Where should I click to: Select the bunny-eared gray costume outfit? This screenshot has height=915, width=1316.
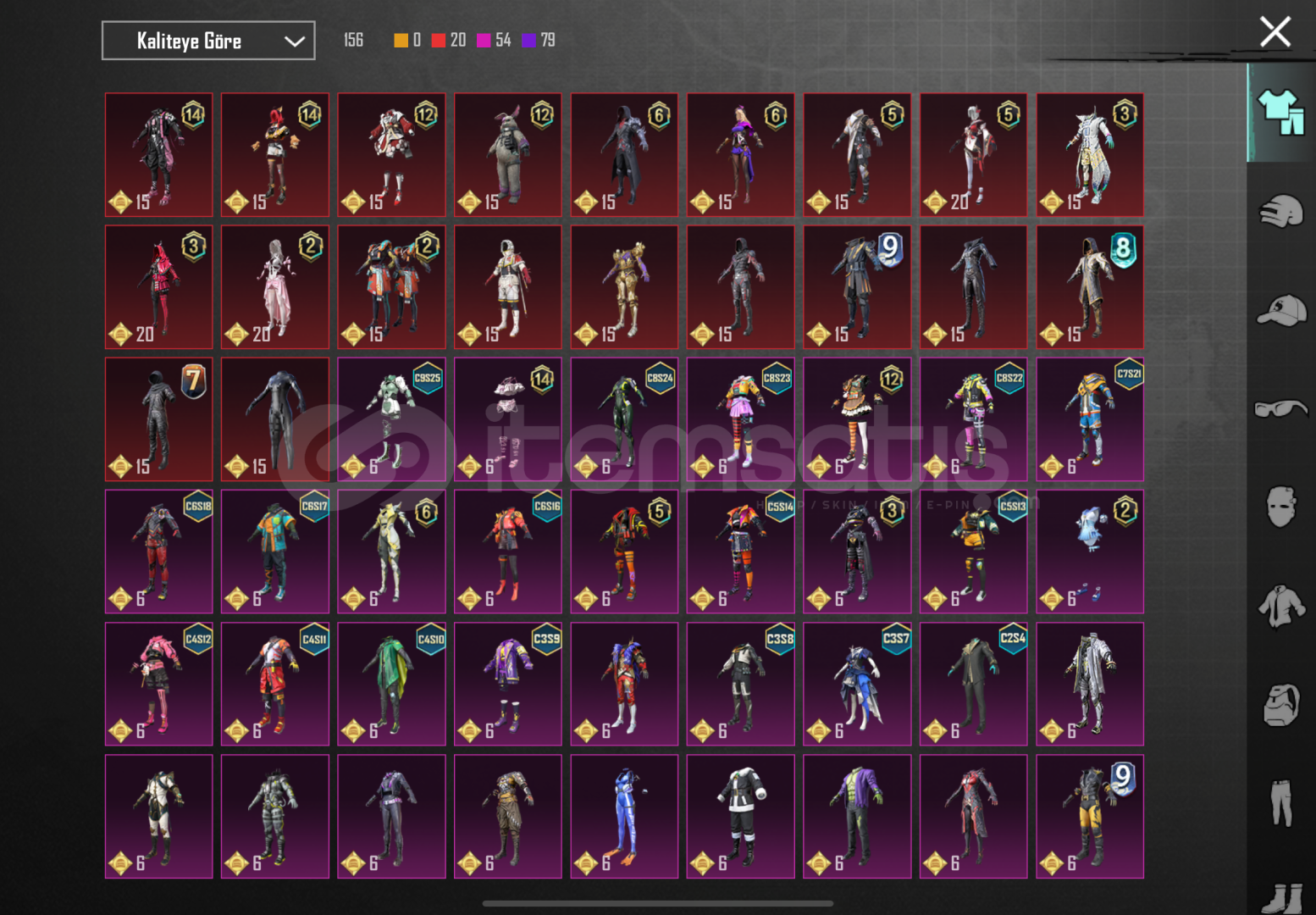tap(508, 155)
